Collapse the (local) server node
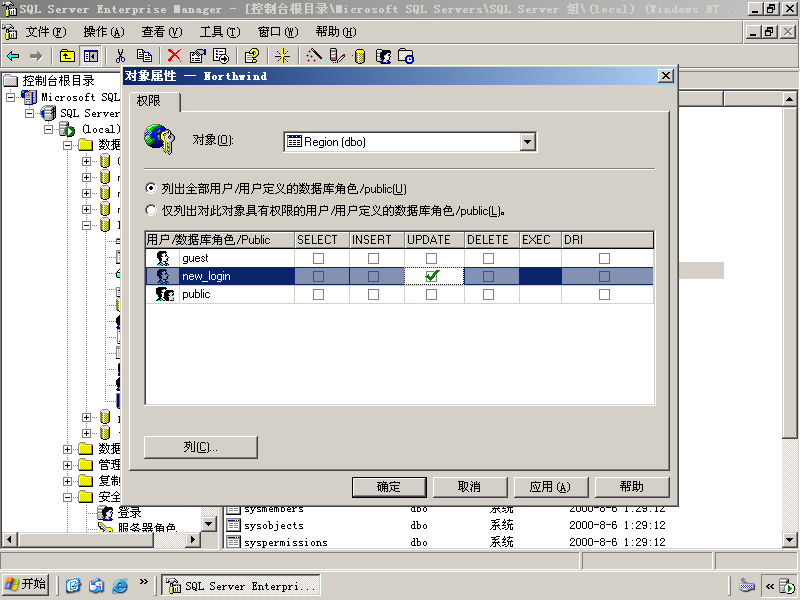Screen dimensions: 800x600 pyautogui.click(x=48, y=129)
